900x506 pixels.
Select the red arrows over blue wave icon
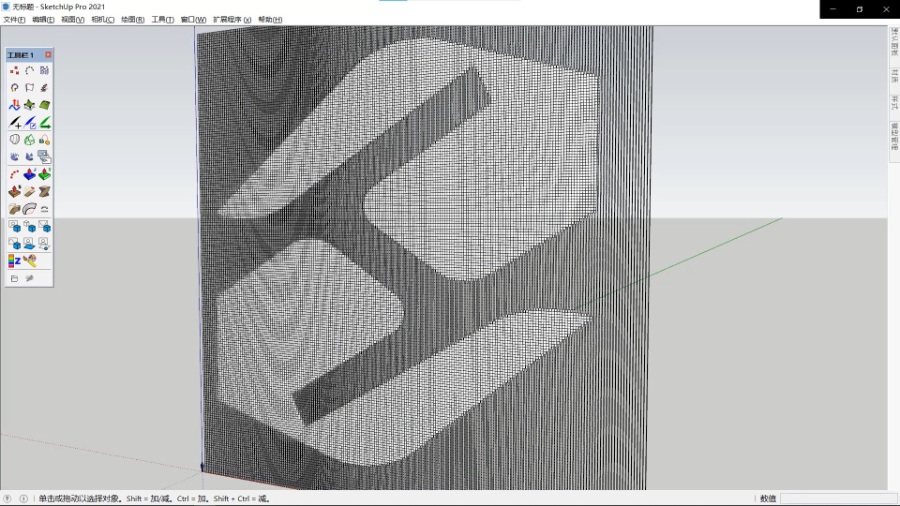click(x=14, y=105)
